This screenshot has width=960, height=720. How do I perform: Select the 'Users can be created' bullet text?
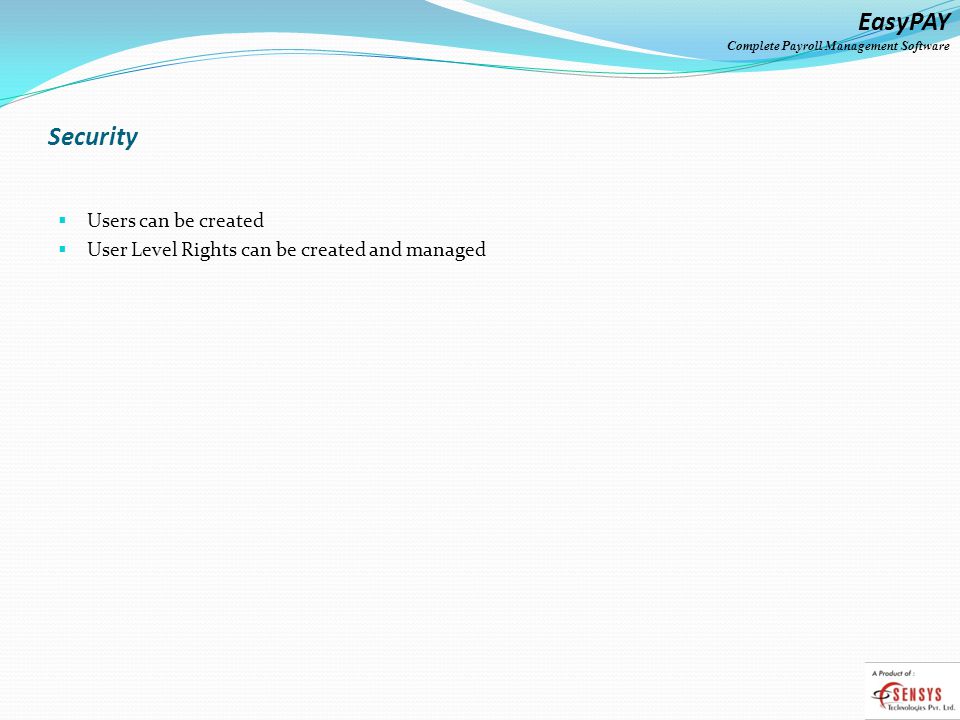click(x=175, y=220)
